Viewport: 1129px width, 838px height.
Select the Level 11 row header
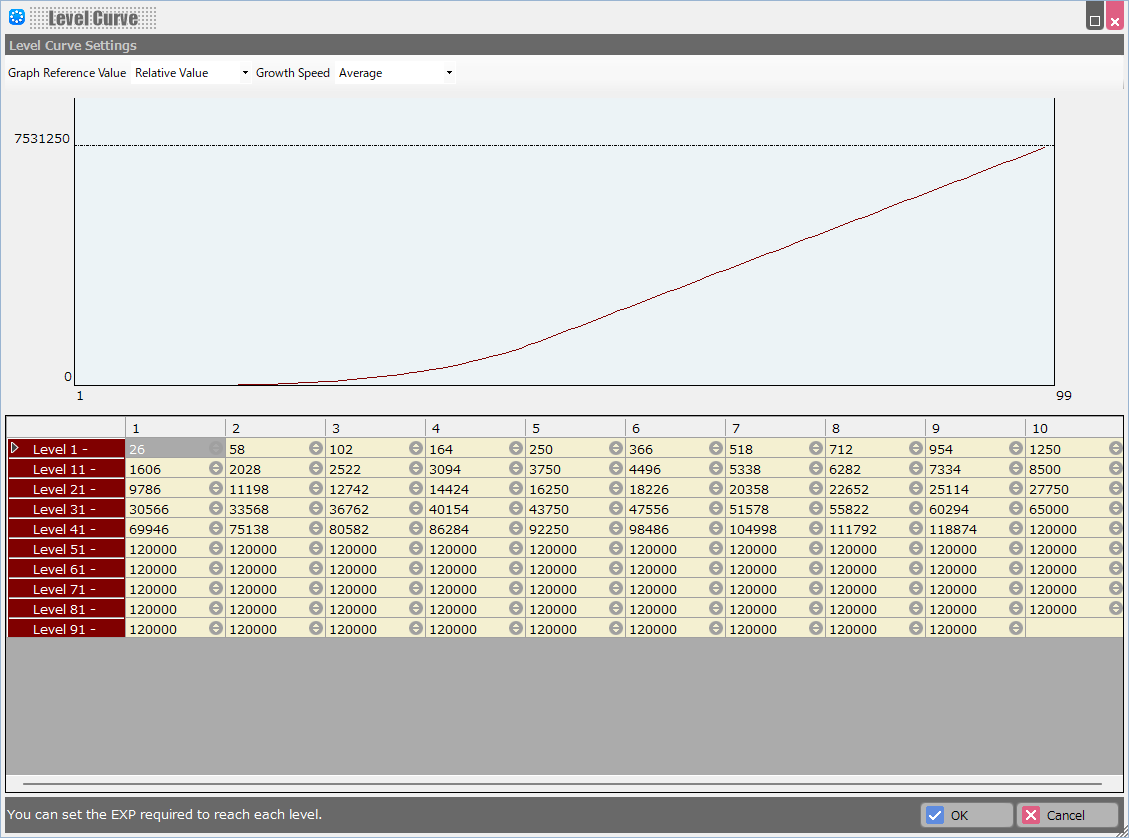tap(66, 469)
